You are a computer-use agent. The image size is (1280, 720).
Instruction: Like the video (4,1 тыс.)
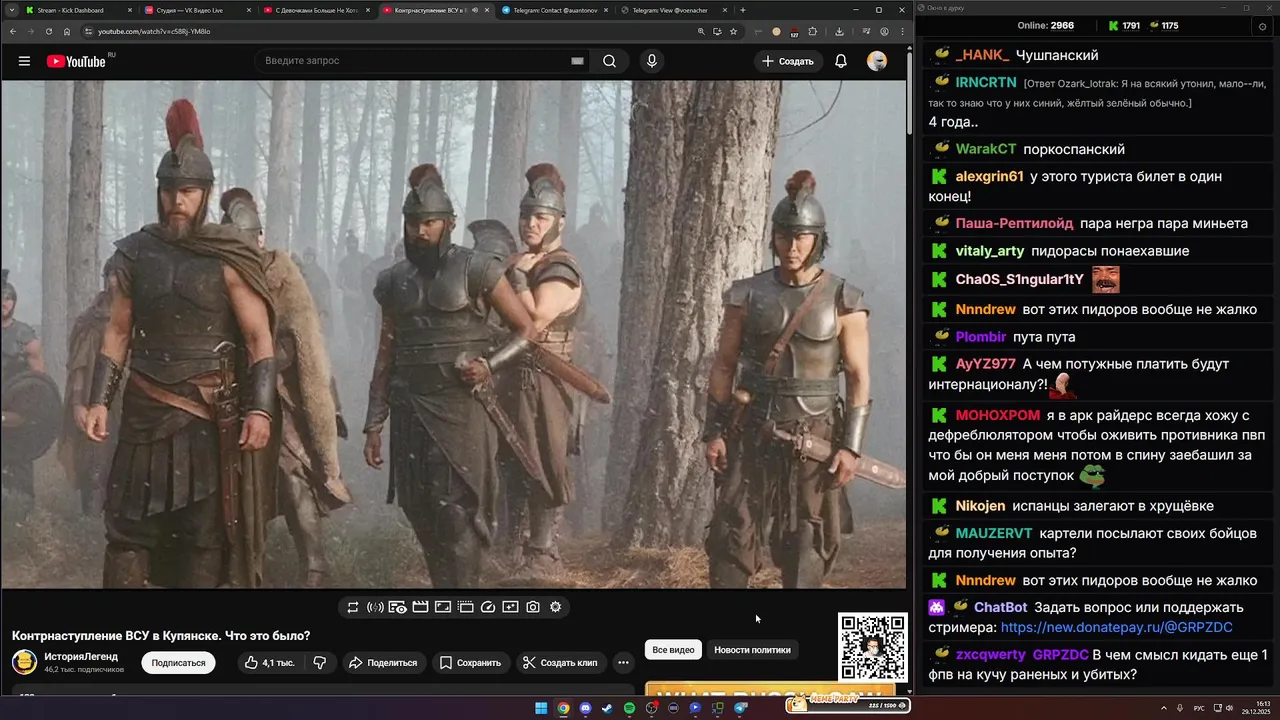269,663
